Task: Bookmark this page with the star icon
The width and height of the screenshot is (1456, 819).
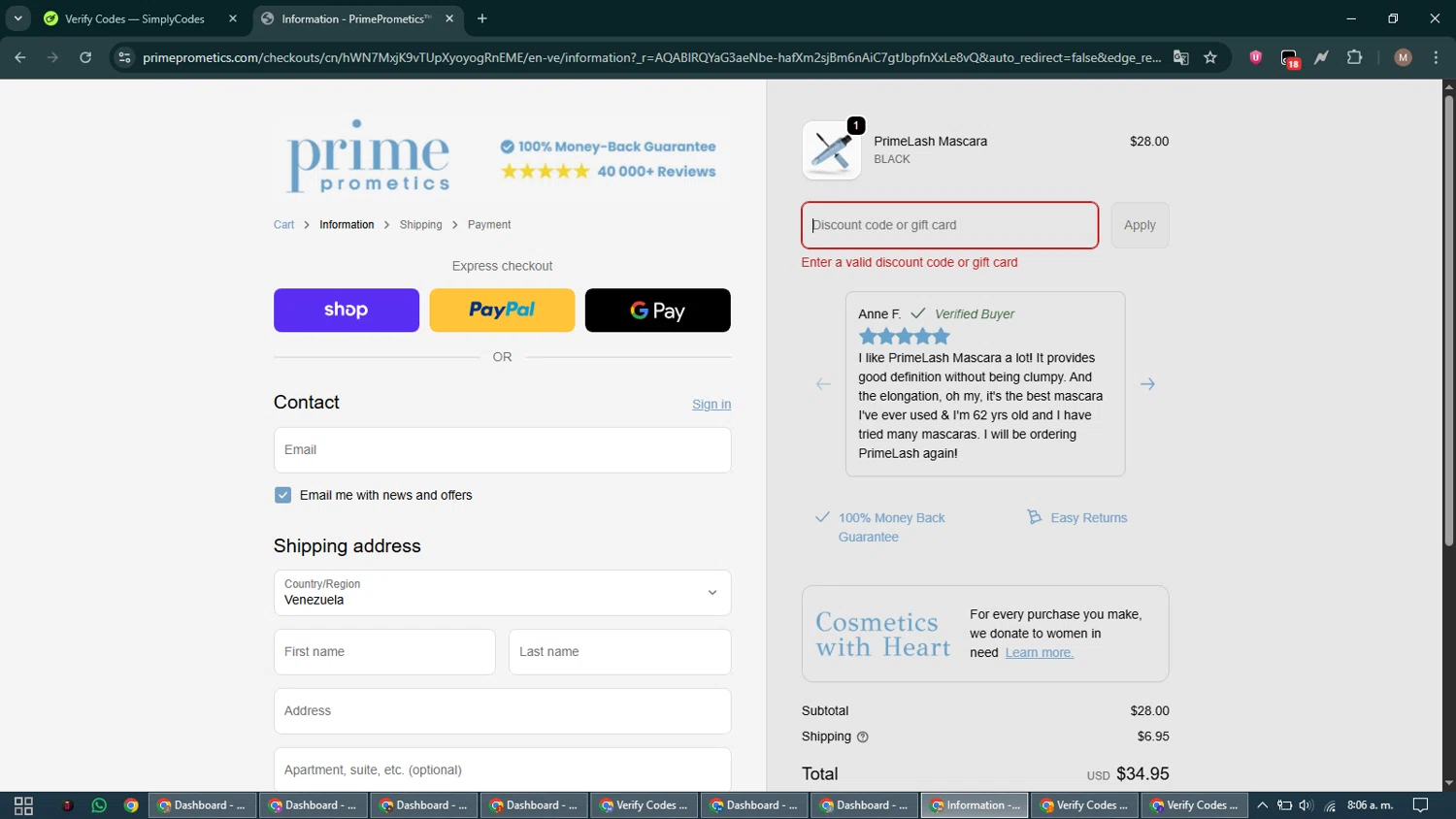Action: tap(1210, 57)
